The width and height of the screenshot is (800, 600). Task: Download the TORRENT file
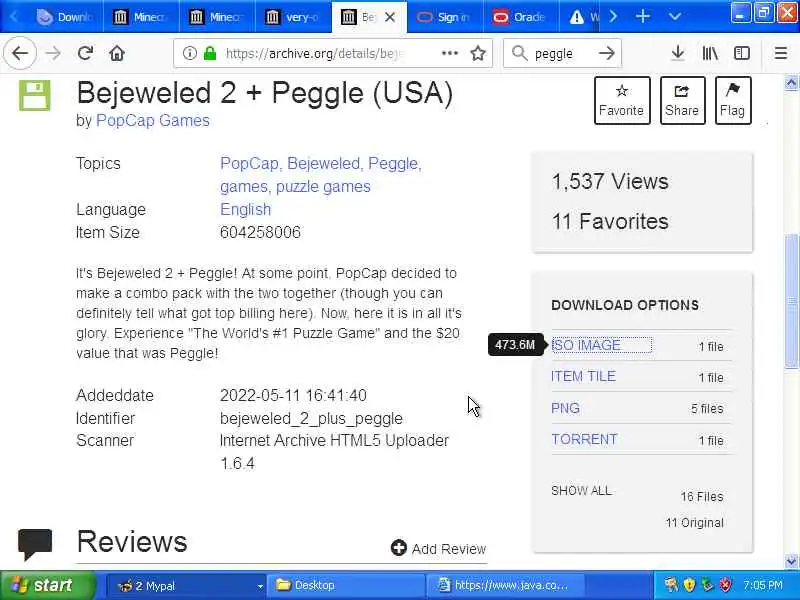(584, 439)
